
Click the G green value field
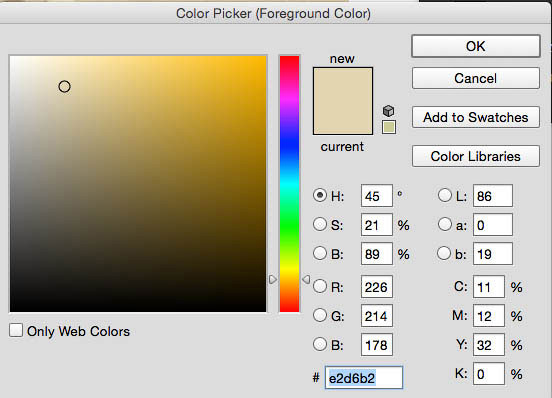pyautogui.click(x=376, y=316)
